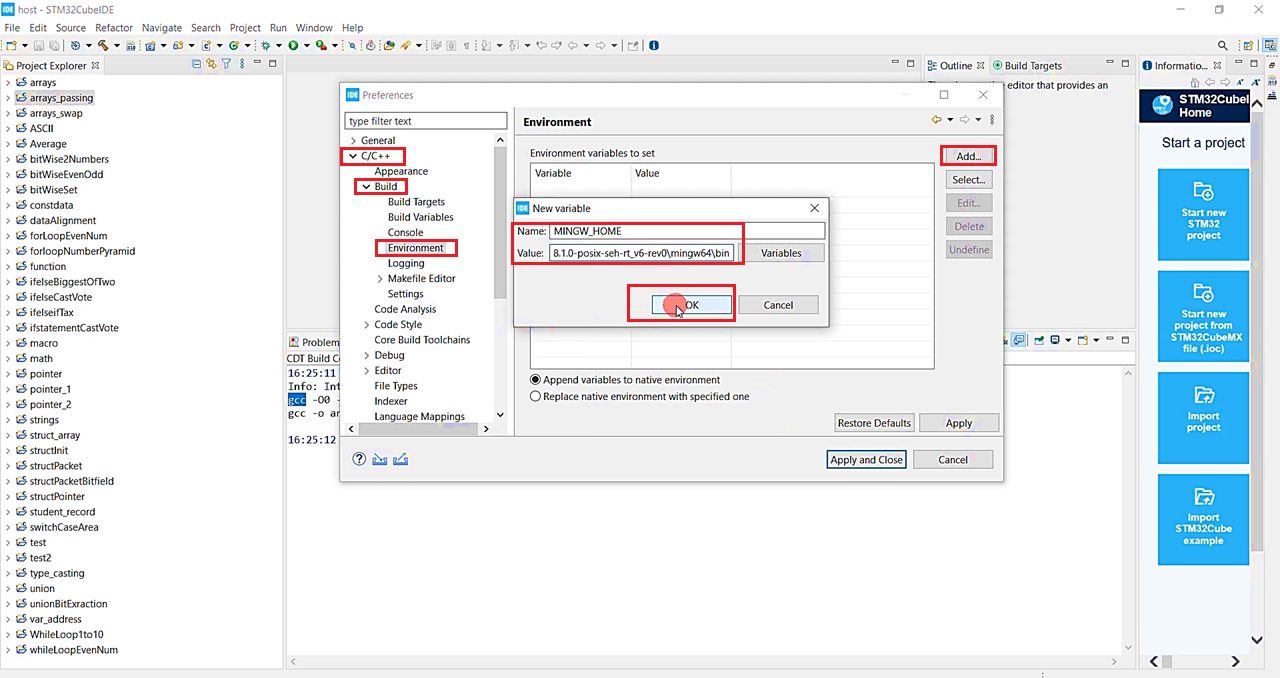Open the File menu
This screenshot has height=678, width=1280.
[x=12, y=28]
